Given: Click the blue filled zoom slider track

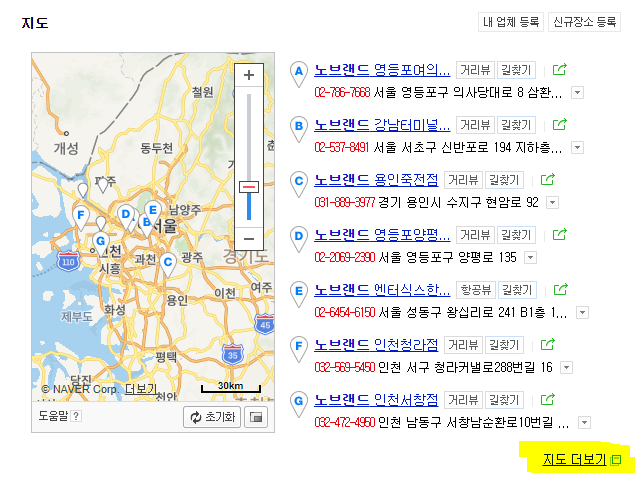Looking at the screenshot, I should pyautogui.click(x=249, y=206).
